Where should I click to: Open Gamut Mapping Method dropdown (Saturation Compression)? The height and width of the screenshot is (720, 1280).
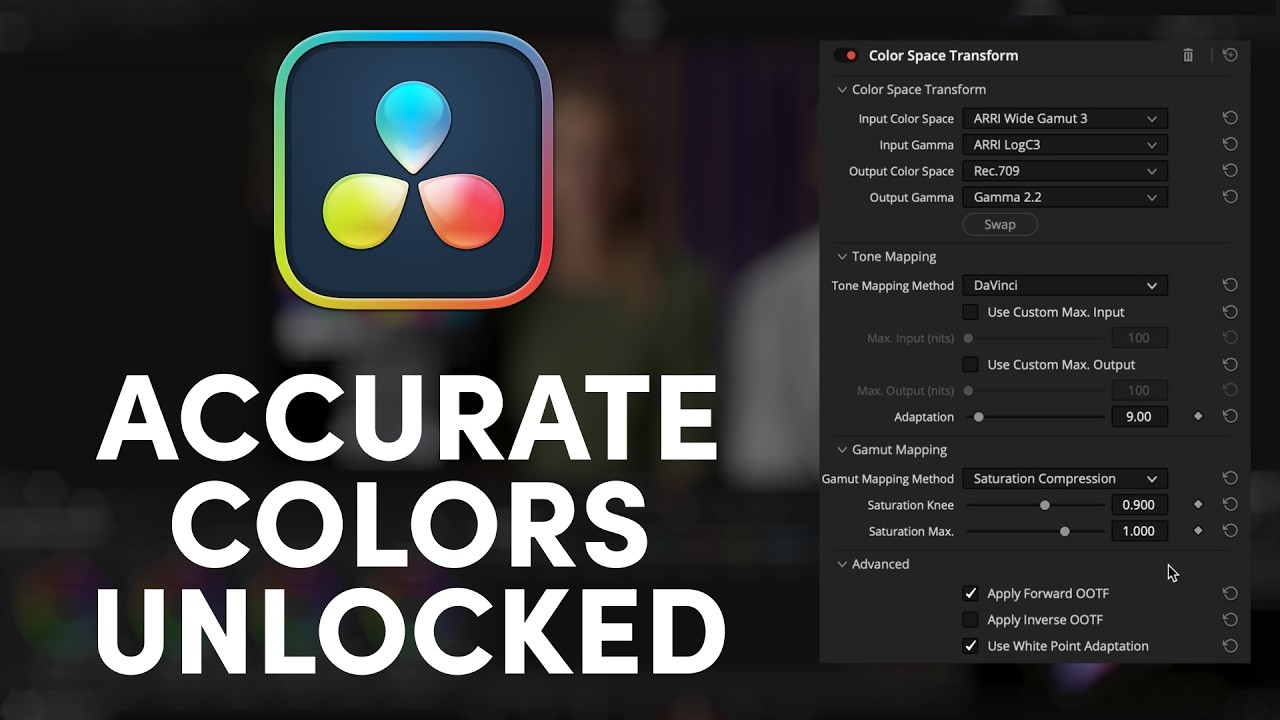click(x=1065, y=479)
